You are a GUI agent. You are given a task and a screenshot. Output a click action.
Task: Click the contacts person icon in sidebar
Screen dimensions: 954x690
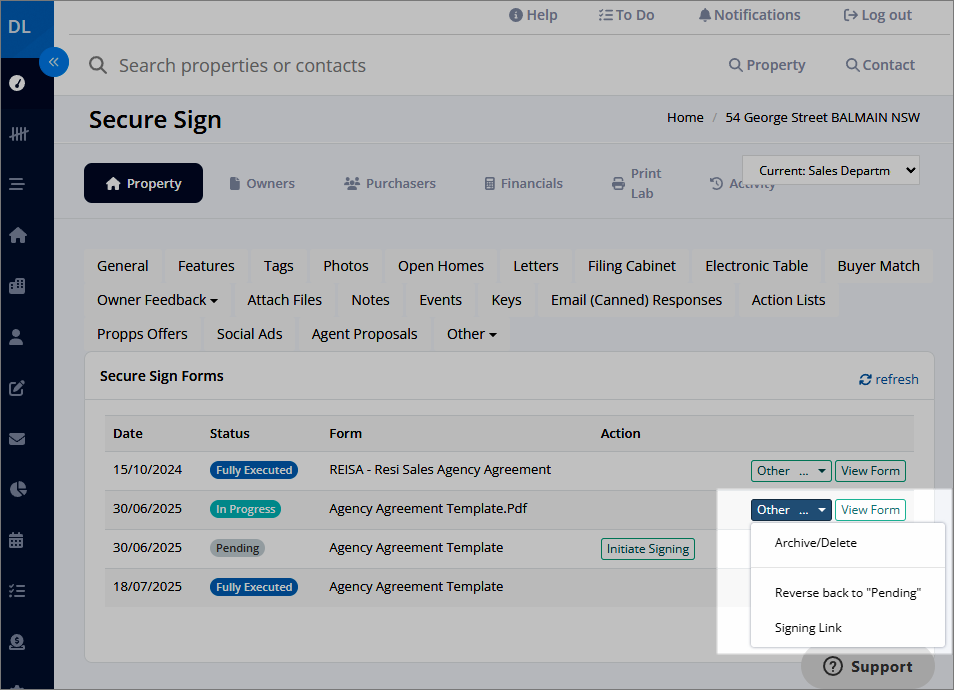(x=15, y=337)
